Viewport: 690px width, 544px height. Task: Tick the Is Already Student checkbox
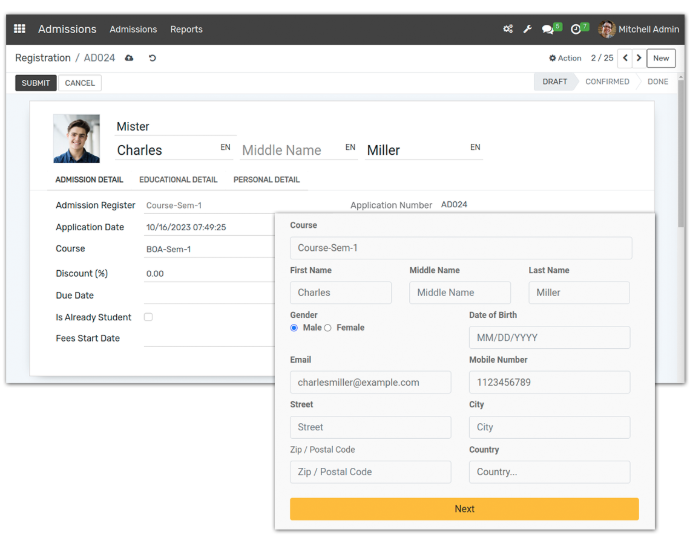click(148, 317)
